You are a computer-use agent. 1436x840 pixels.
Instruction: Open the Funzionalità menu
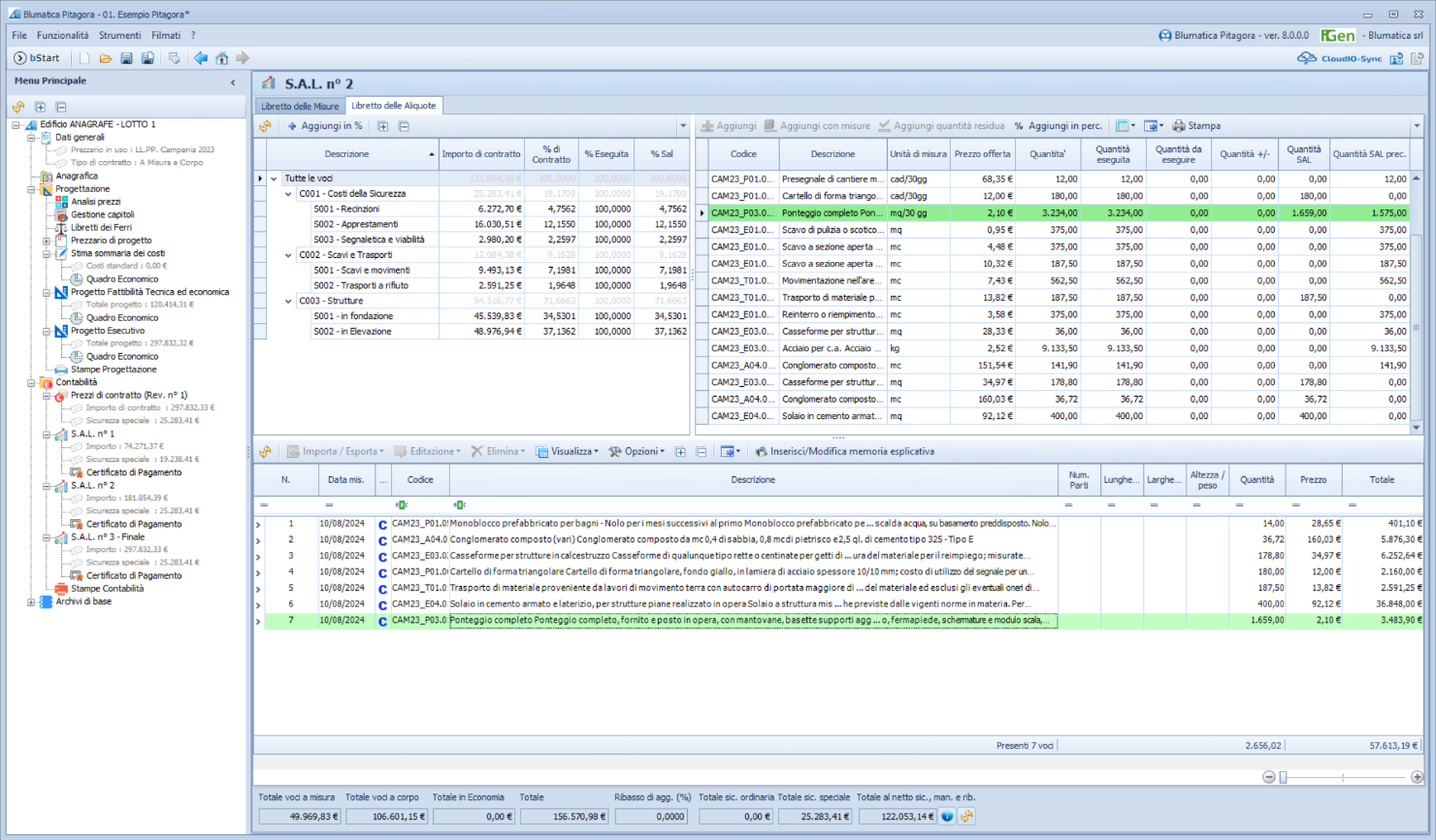tap(62, 35)
